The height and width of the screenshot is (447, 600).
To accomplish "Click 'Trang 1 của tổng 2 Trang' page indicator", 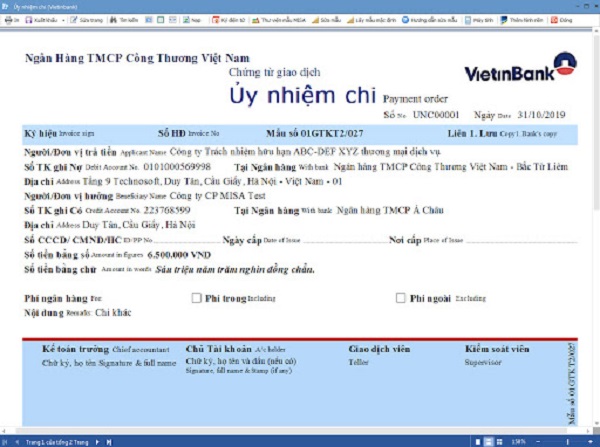I will [x=57, y=442].
